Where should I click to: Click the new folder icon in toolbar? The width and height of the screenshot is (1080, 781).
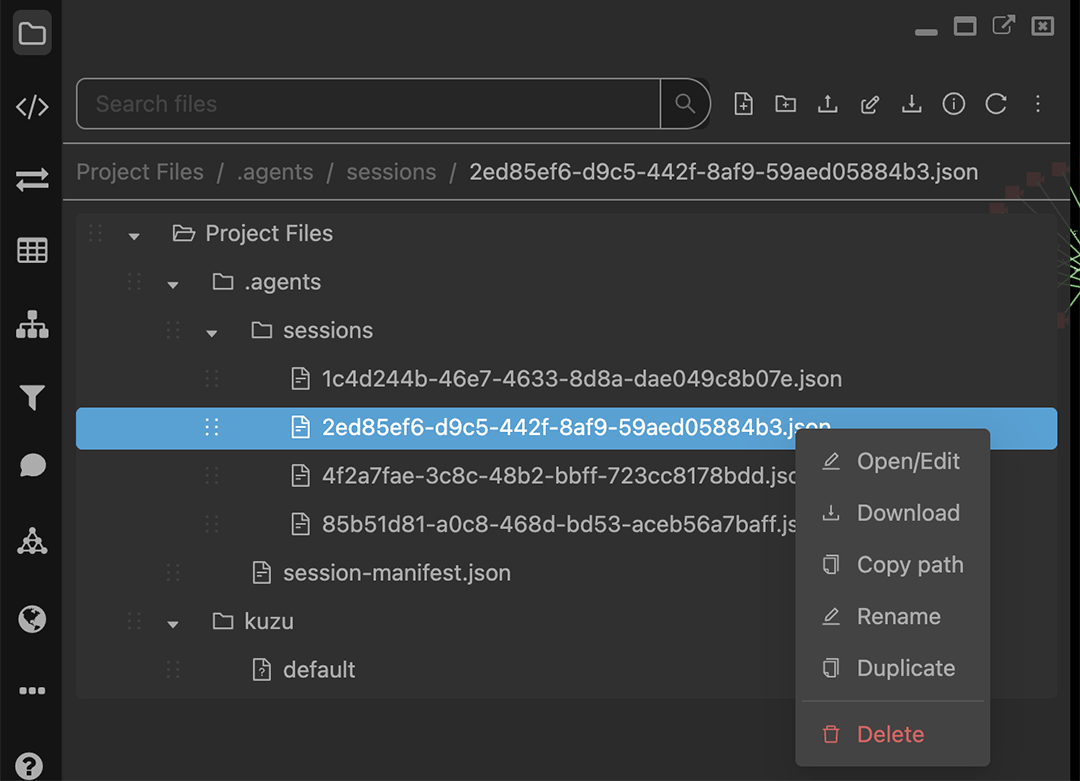pos(785,104)
